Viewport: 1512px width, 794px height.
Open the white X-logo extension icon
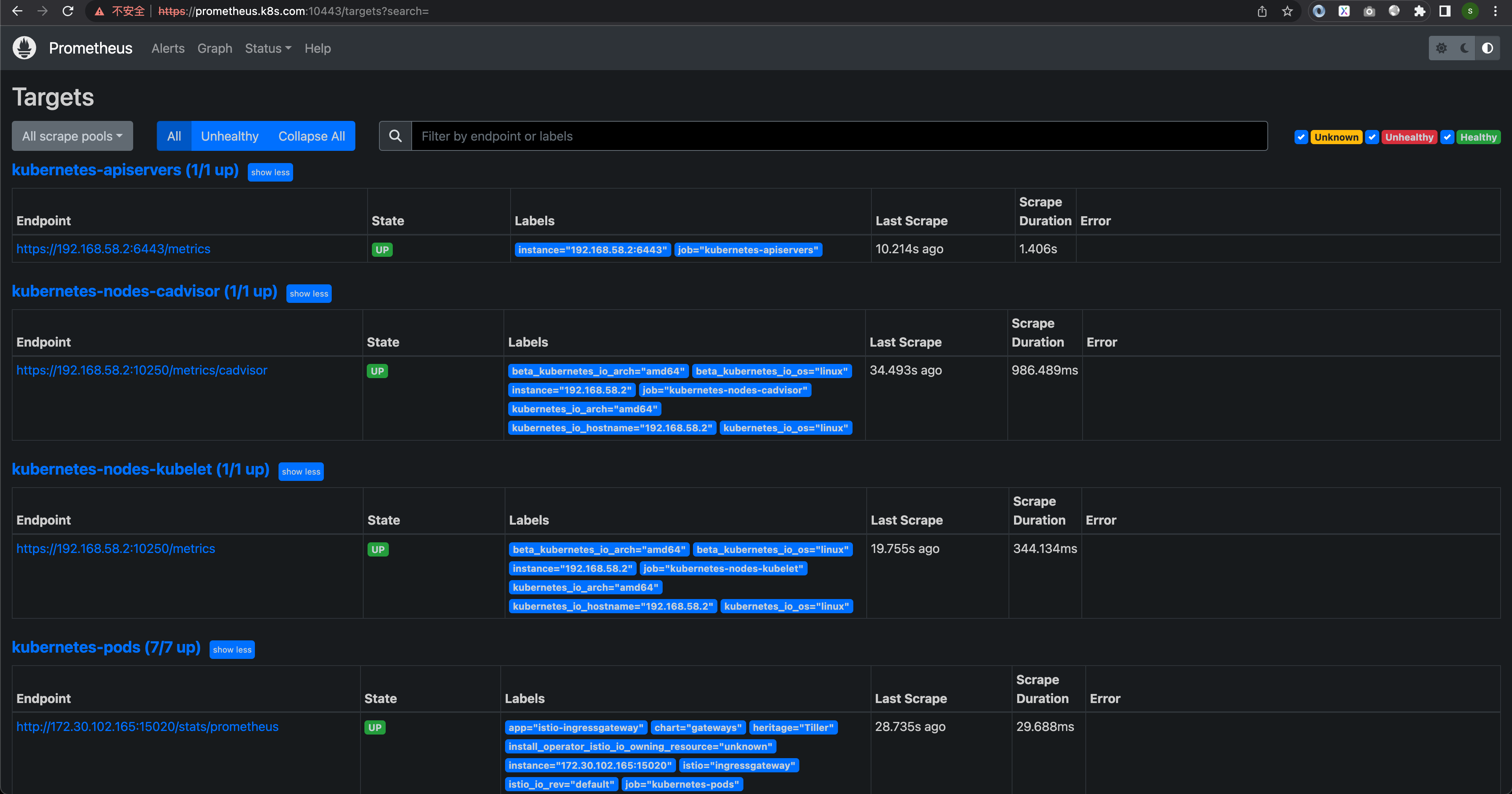tap(1344, 11)
